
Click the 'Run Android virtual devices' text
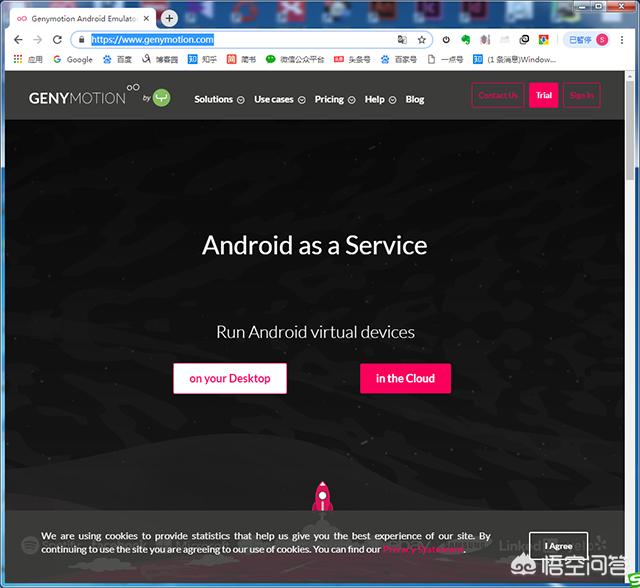click(x=316, y=332)
